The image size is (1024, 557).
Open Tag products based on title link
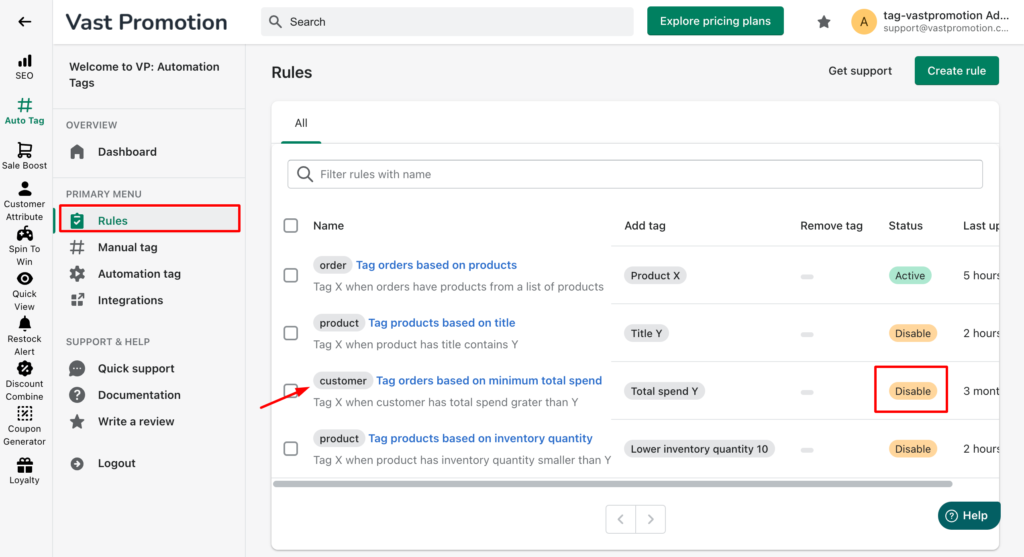441,323
